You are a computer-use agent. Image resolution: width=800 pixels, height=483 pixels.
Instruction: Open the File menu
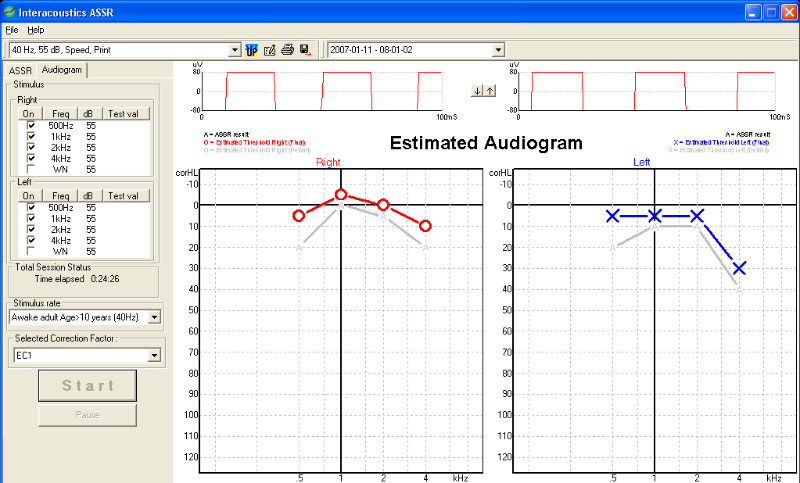pos(12,30)
